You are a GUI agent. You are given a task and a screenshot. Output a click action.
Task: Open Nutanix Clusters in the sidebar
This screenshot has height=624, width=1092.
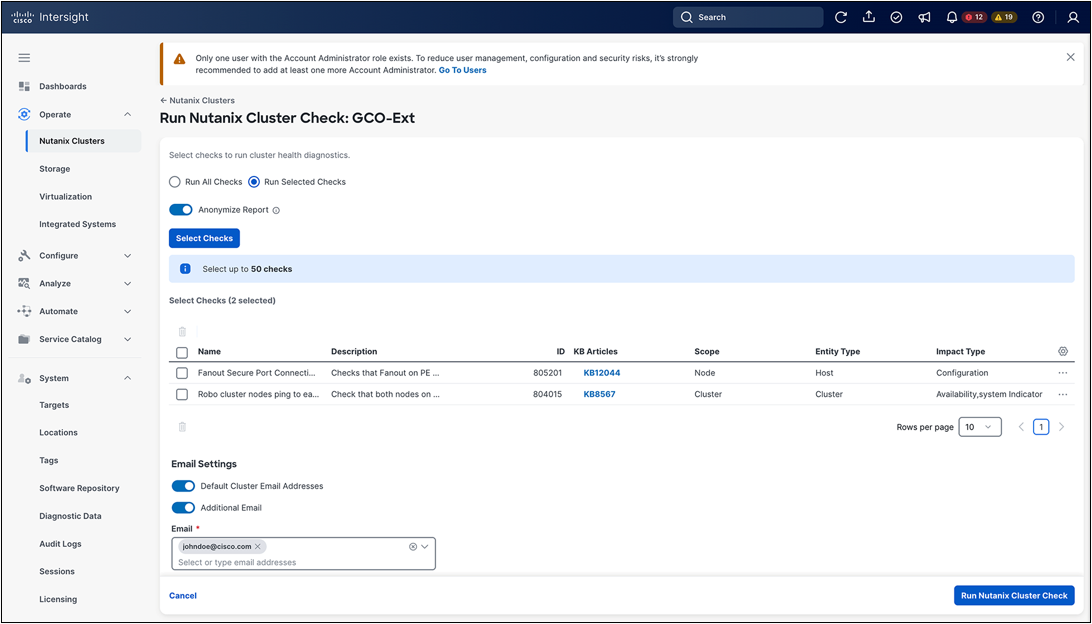click(72, 141)
